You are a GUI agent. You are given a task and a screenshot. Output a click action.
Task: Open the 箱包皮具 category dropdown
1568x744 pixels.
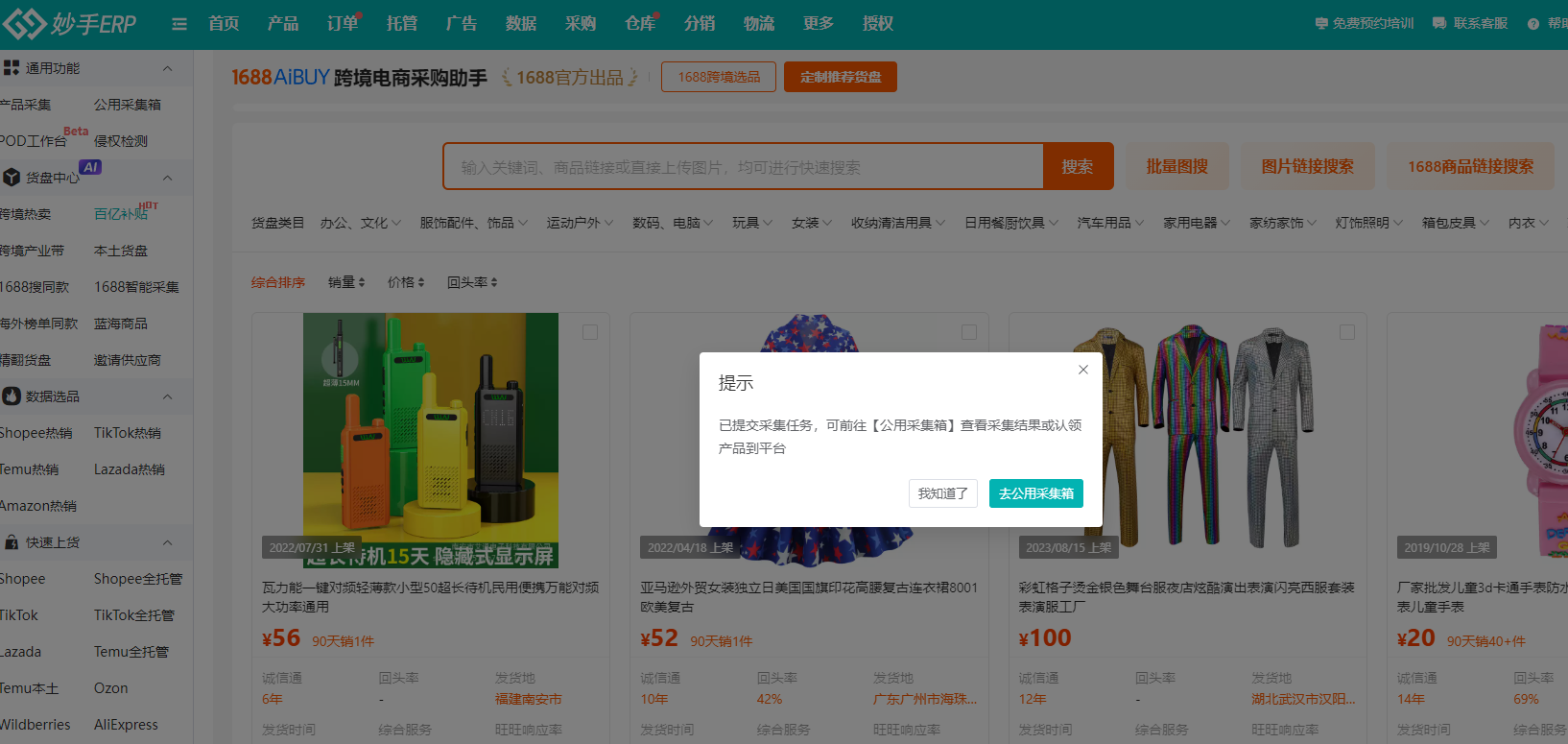1456,223
